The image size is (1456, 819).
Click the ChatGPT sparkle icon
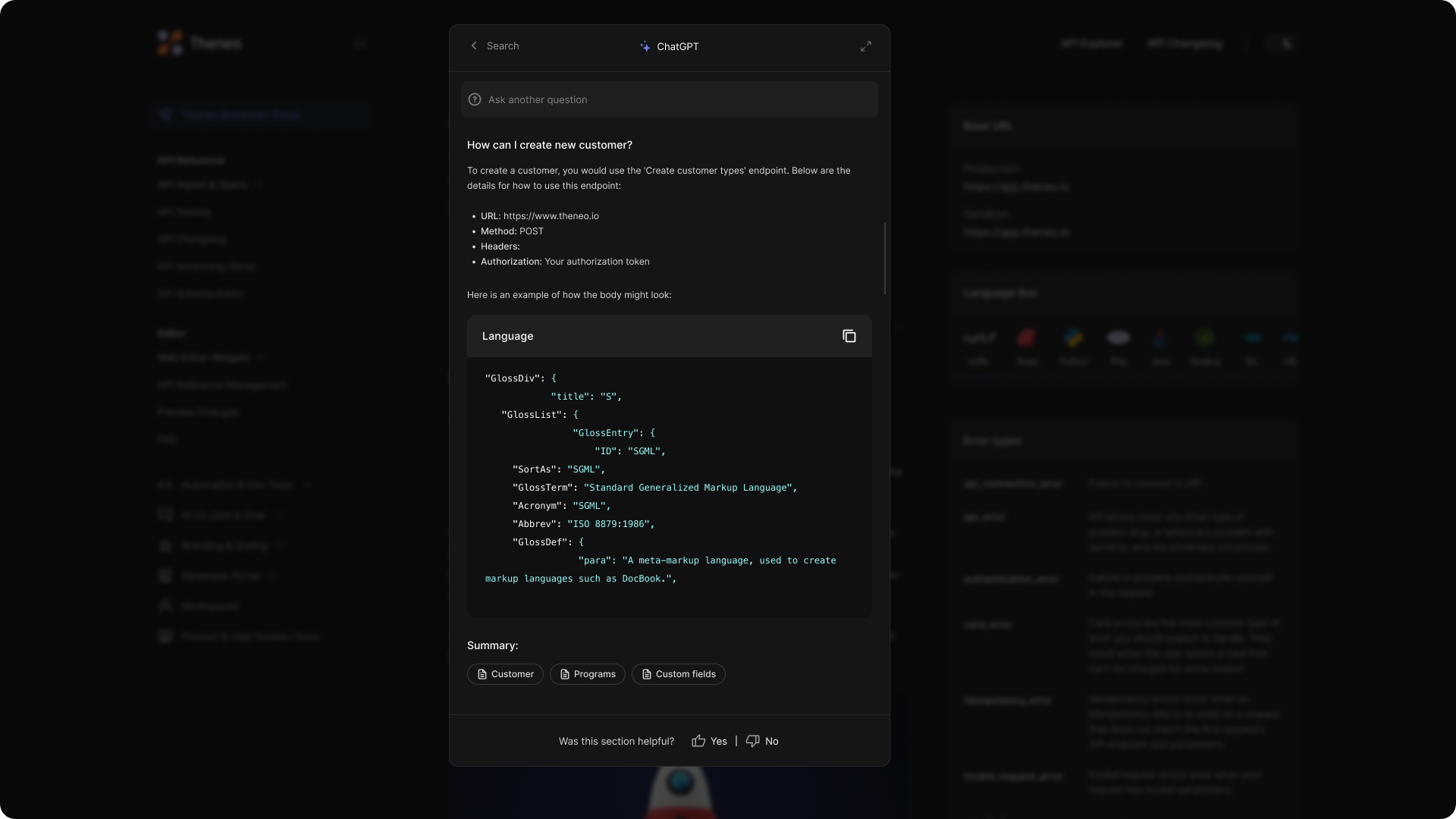point(645,46)
